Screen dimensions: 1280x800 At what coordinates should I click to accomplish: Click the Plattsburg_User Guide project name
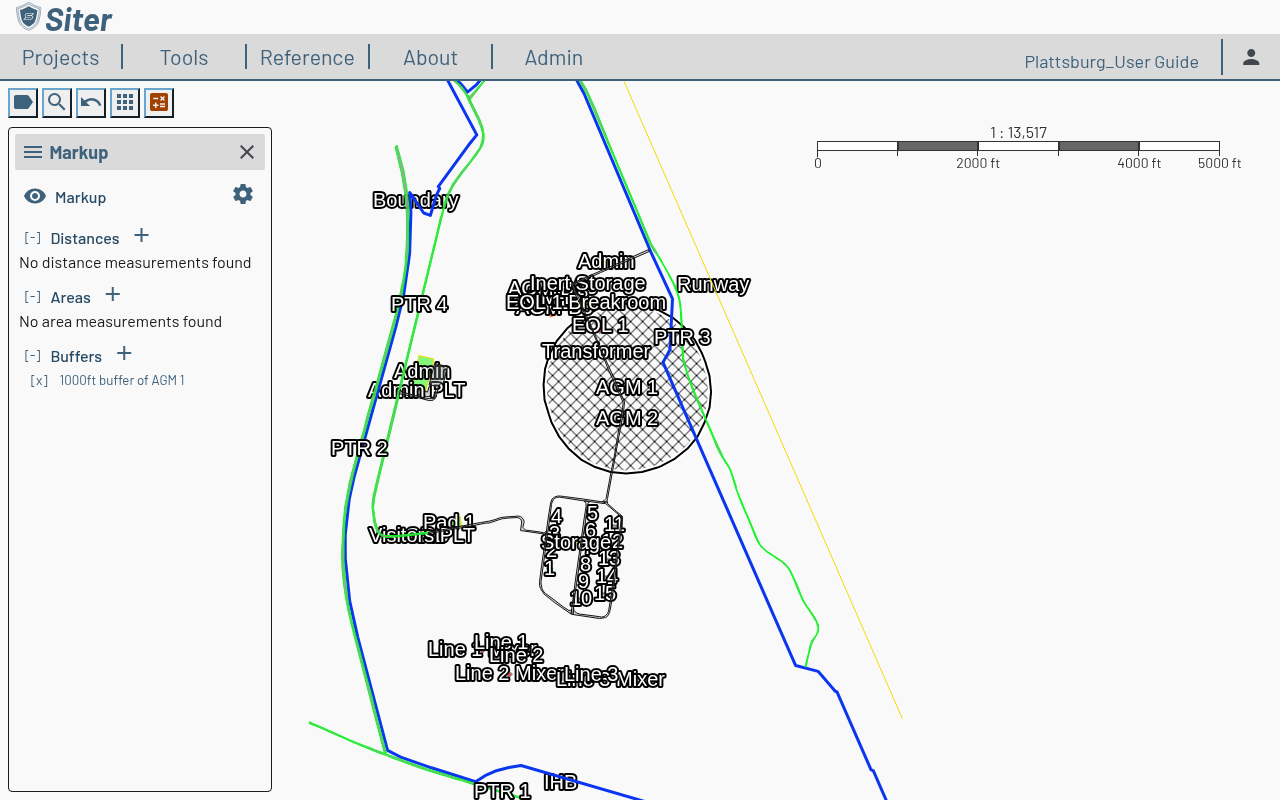click(x=1111, y=62)
